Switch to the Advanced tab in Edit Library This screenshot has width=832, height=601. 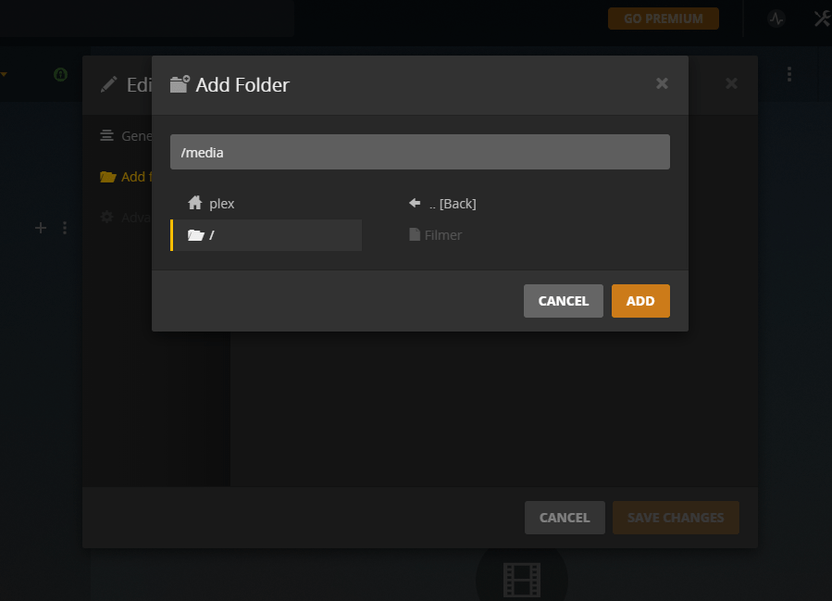pos(126,217)
